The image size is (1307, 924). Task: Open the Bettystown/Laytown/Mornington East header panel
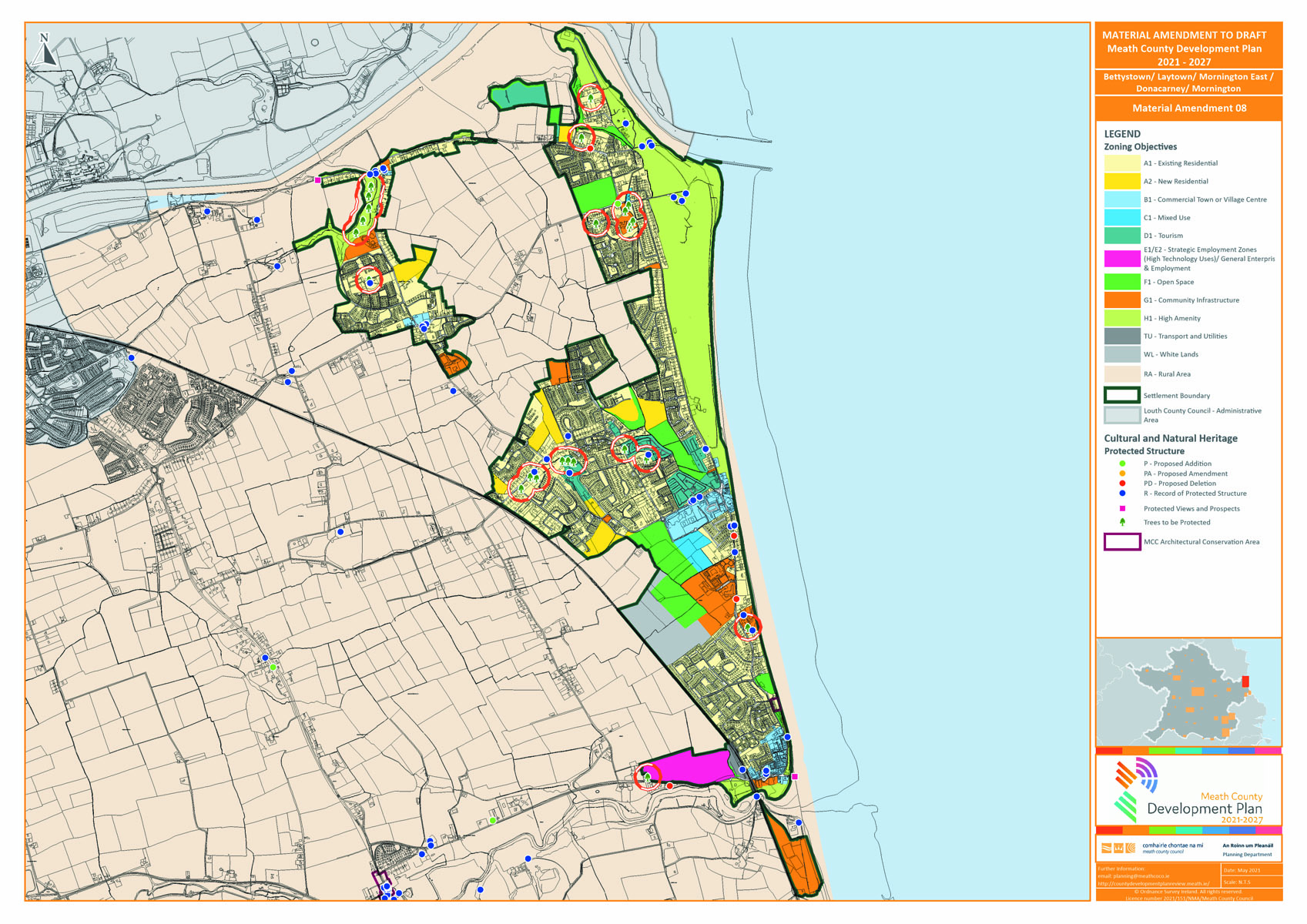1191,83
